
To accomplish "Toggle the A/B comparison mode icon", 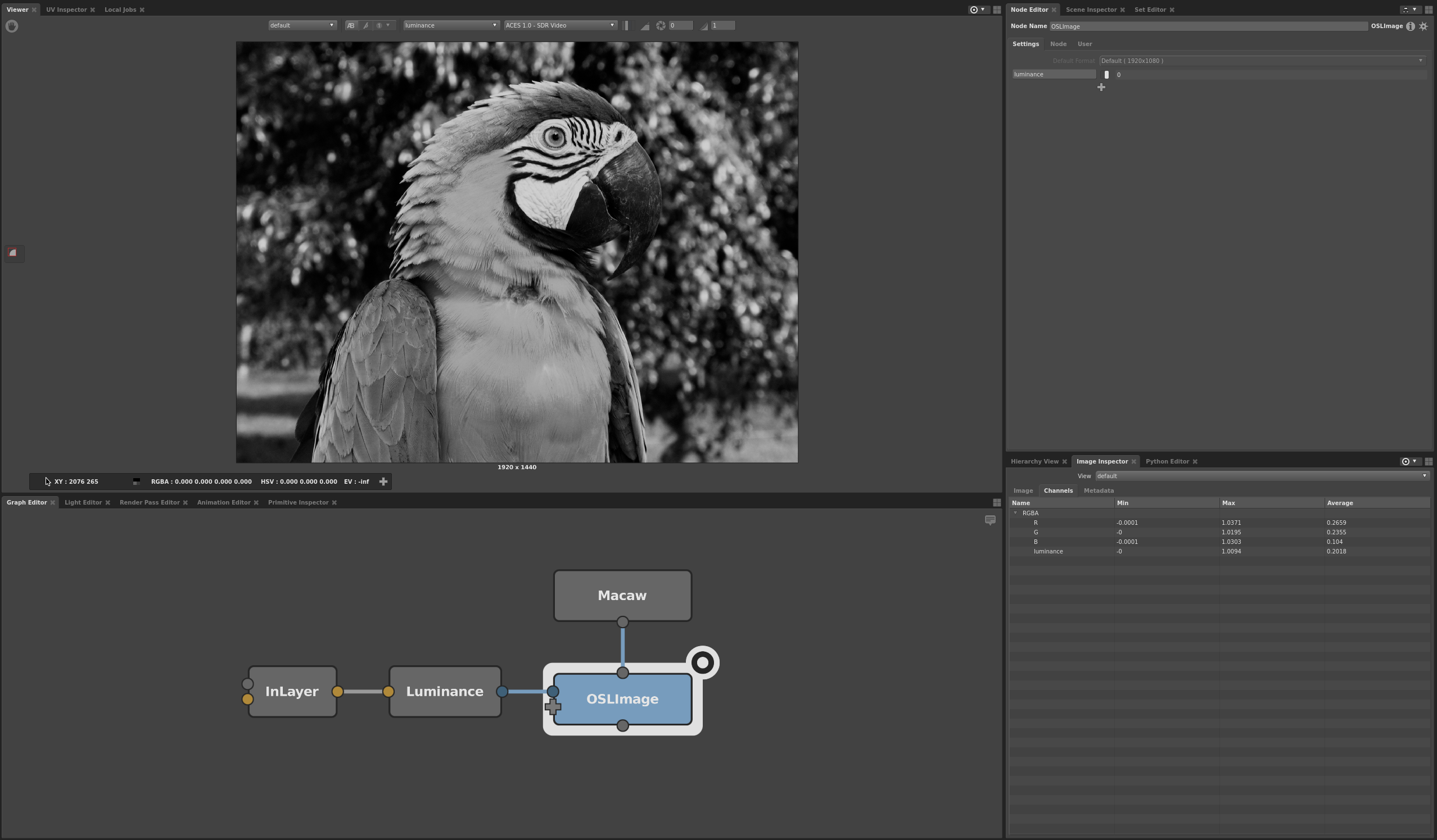I will pos(351,26).
